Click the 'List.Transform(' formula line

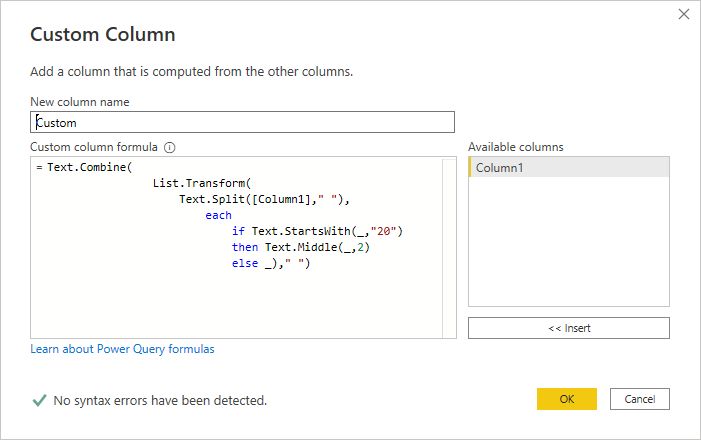(202, 183)
